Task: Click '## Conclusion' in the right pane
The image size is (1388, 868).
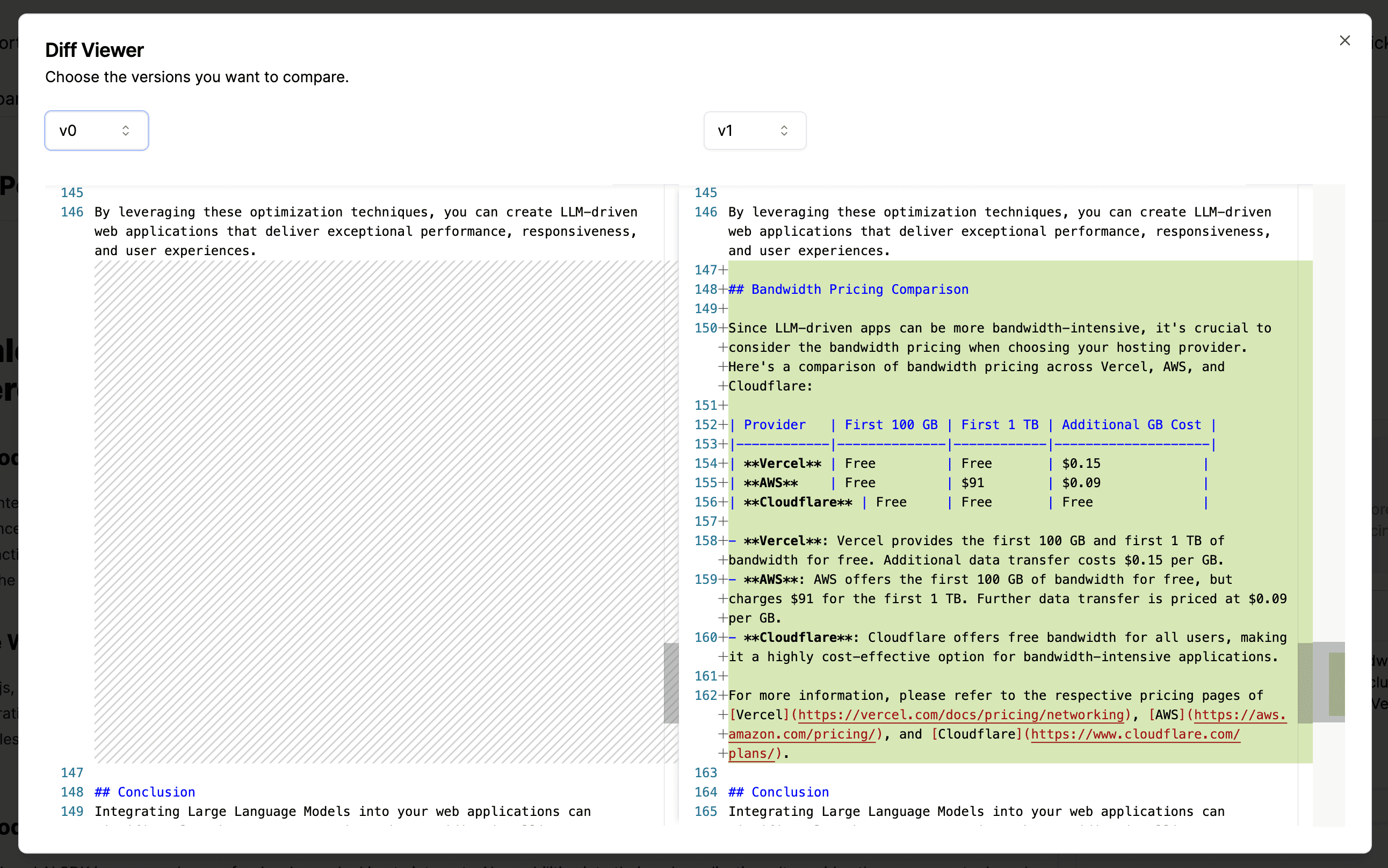Action: pos(778,792)
